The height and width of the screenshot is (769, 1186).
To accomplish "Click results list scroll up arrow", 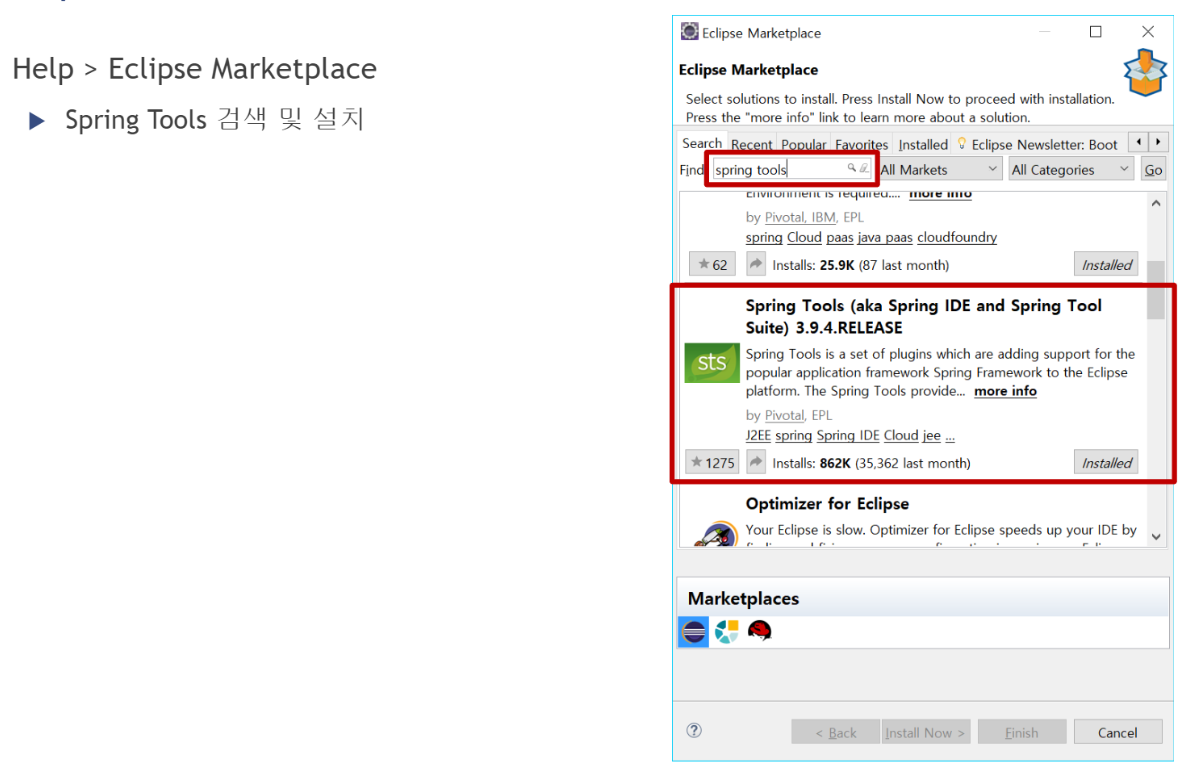I will (1156, 203).
